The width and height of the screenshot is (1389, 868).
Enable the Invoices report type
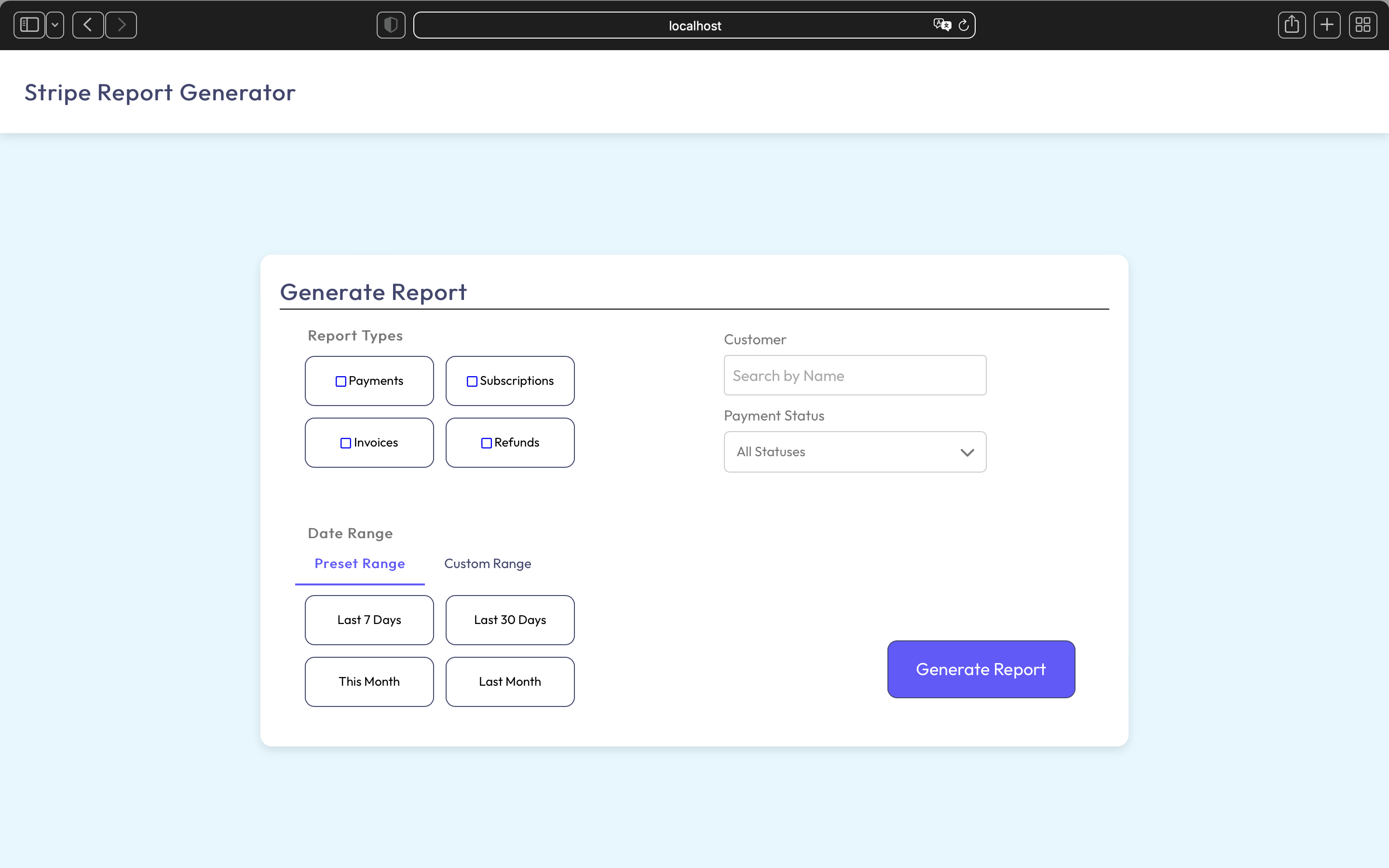tap(345, 442)
